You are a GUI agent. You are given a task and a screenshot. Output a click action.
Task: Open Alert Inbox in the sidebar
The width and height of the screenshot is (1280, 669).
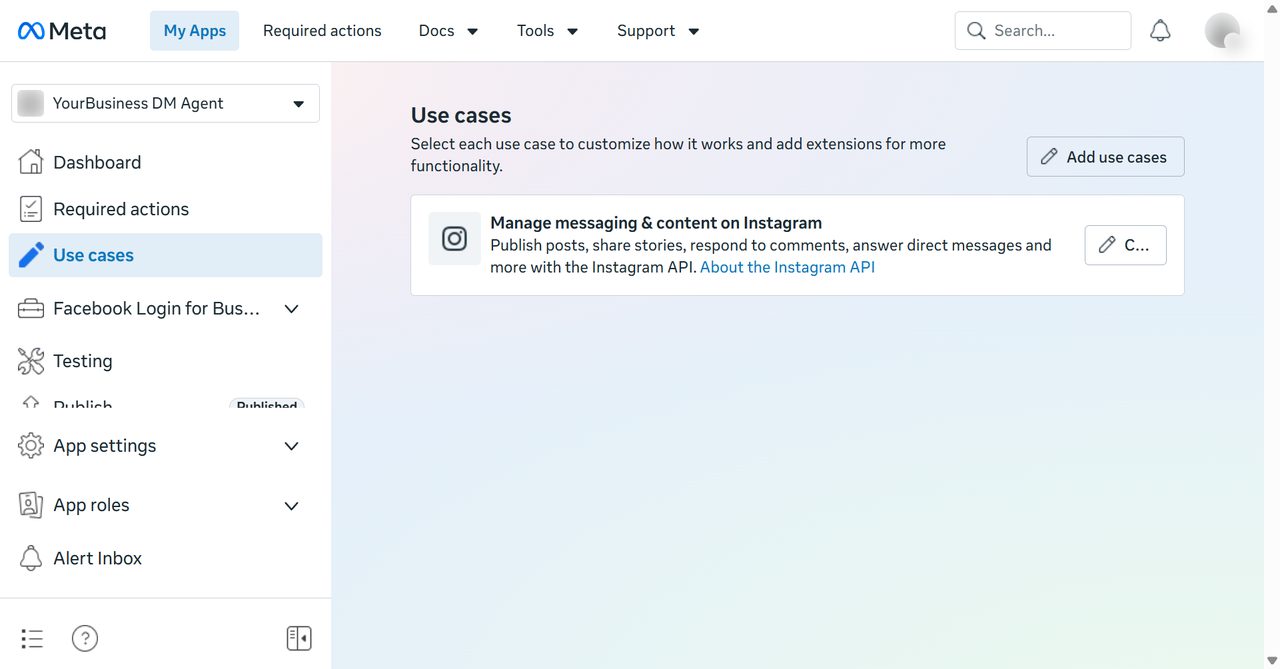point(165,558)
